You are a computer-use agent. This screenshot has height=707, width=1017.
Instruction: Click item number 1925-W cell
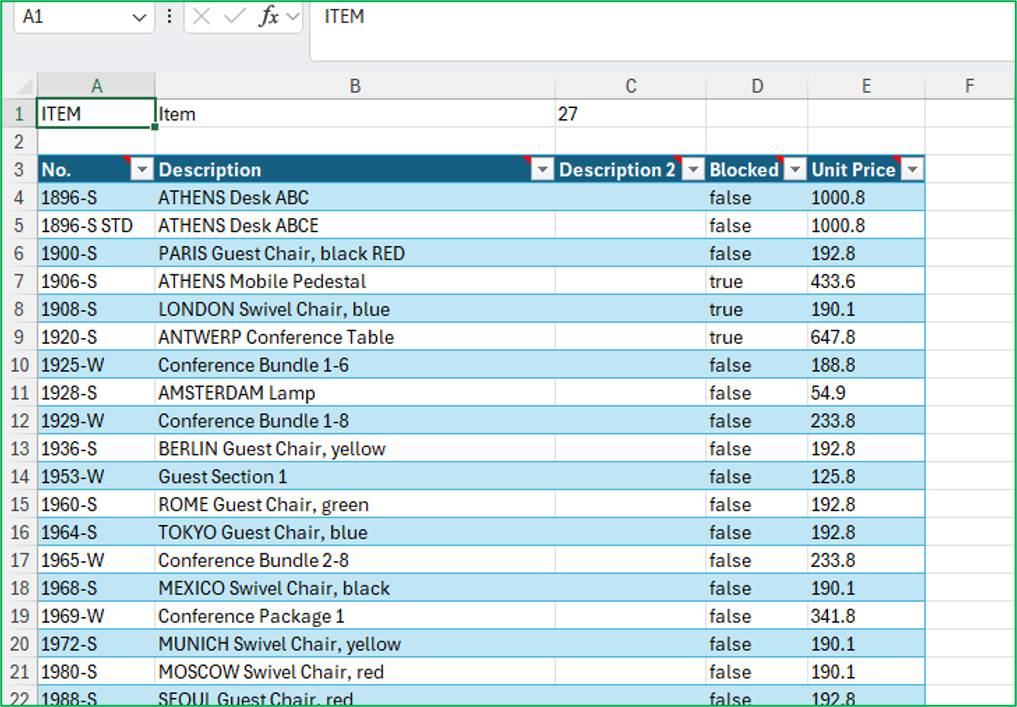click(96, 365)
